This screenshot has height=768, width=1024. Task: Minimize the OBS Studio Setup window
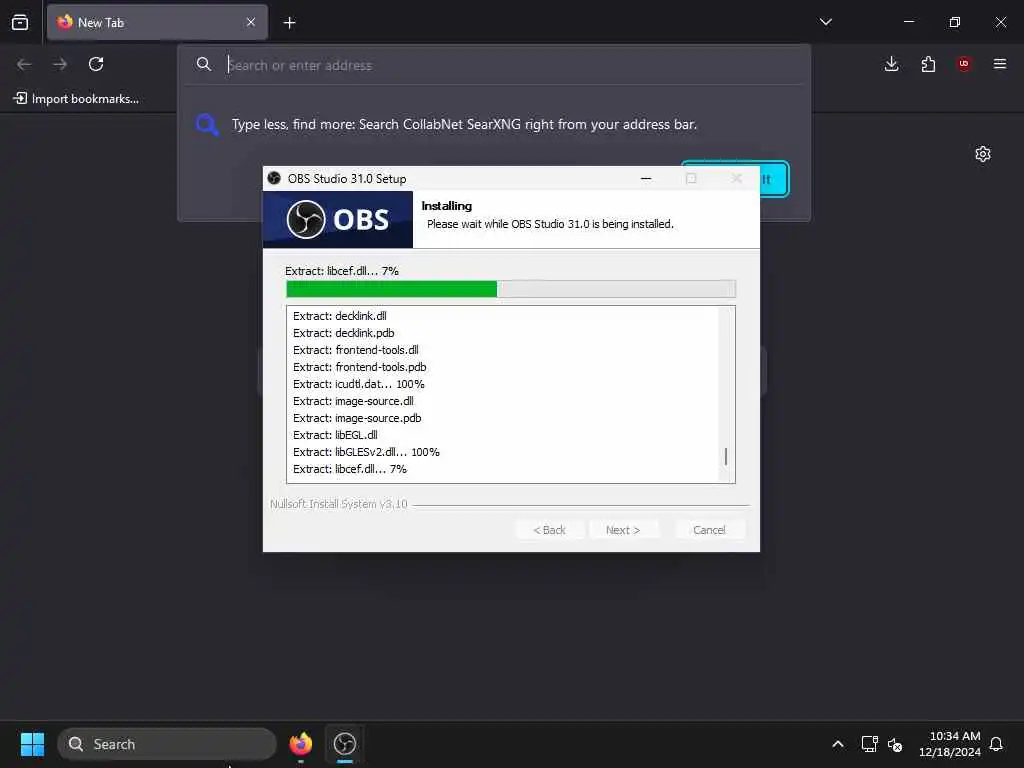coord(646,178)
